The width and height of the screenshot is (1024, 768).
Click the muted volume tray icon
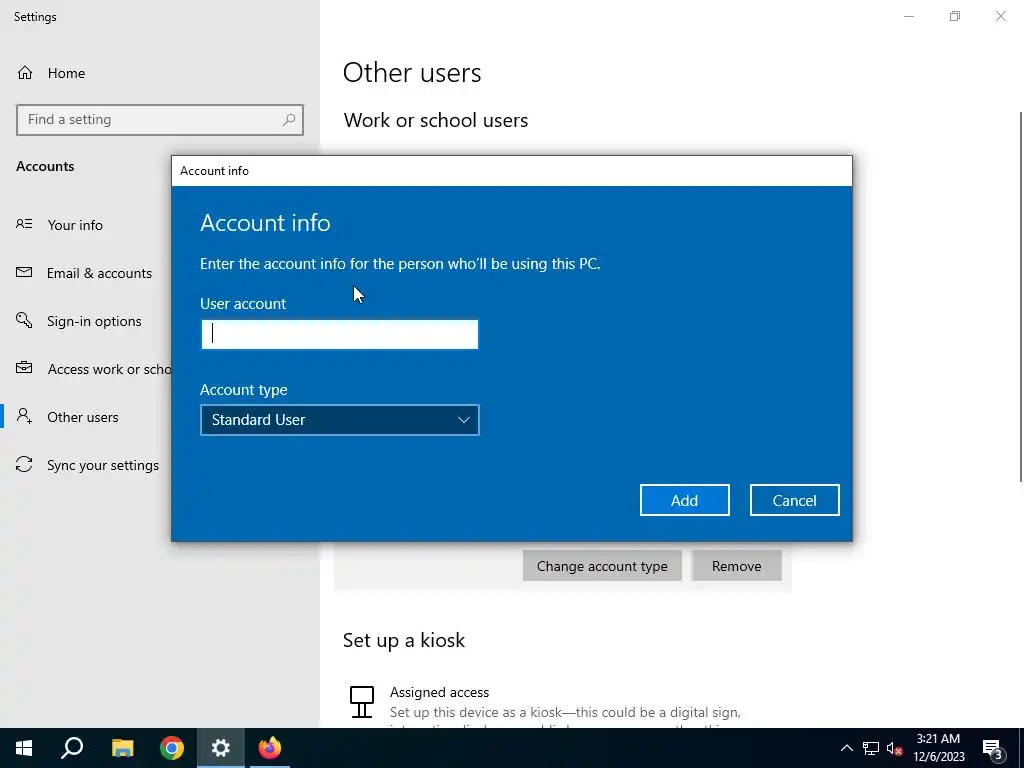[x=895, y=748]
